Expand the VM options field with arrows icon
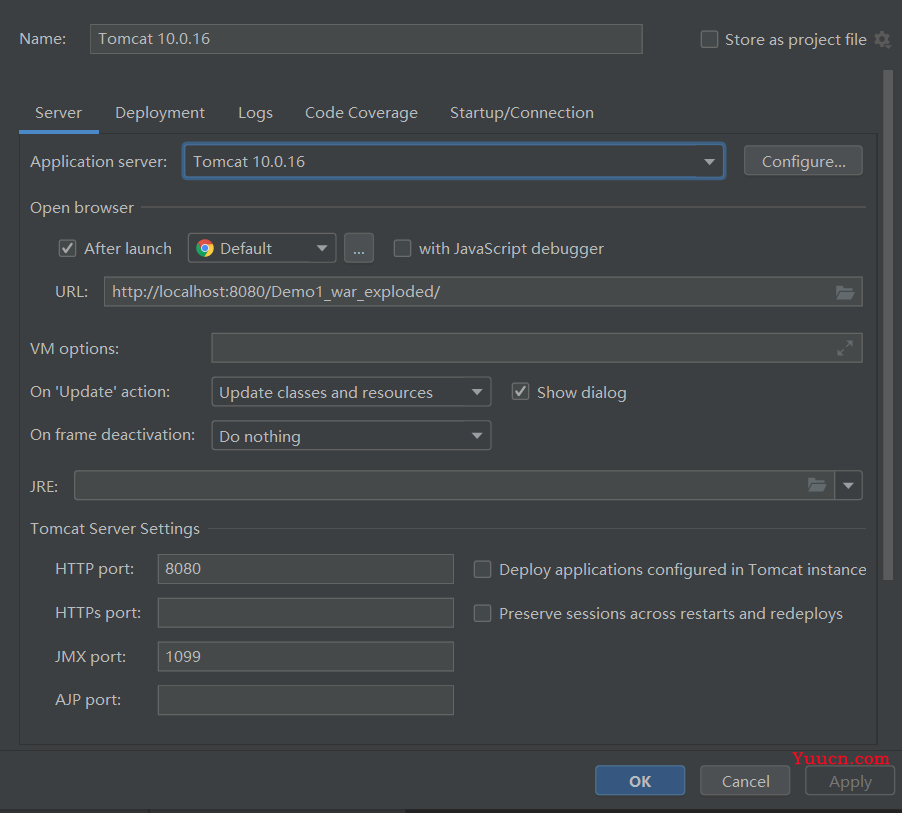Image resolution: width=902 pixels, height=813 pixels. click(844, 348)
